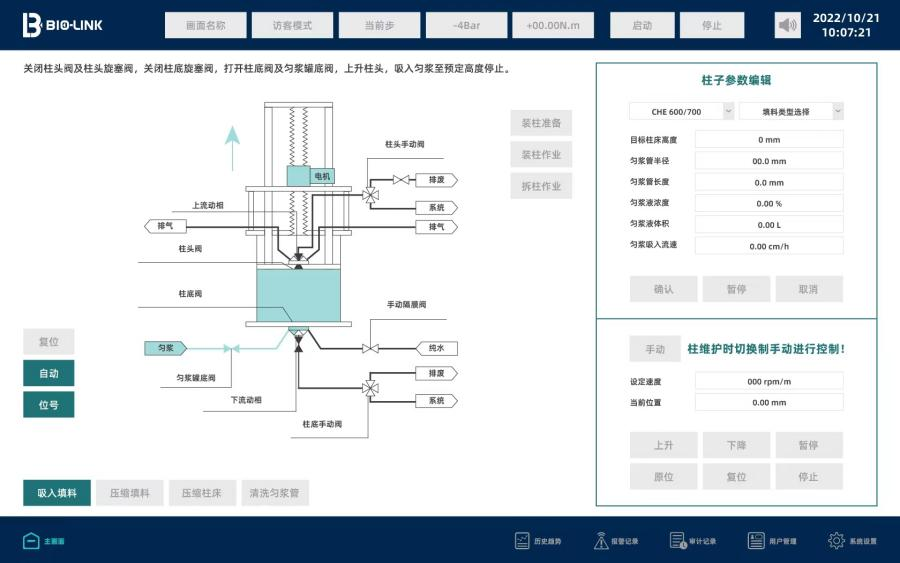Viewport: 900px width, 563px height.
Task: Click 确认 in column parameter panel
Action: (663, 289)
